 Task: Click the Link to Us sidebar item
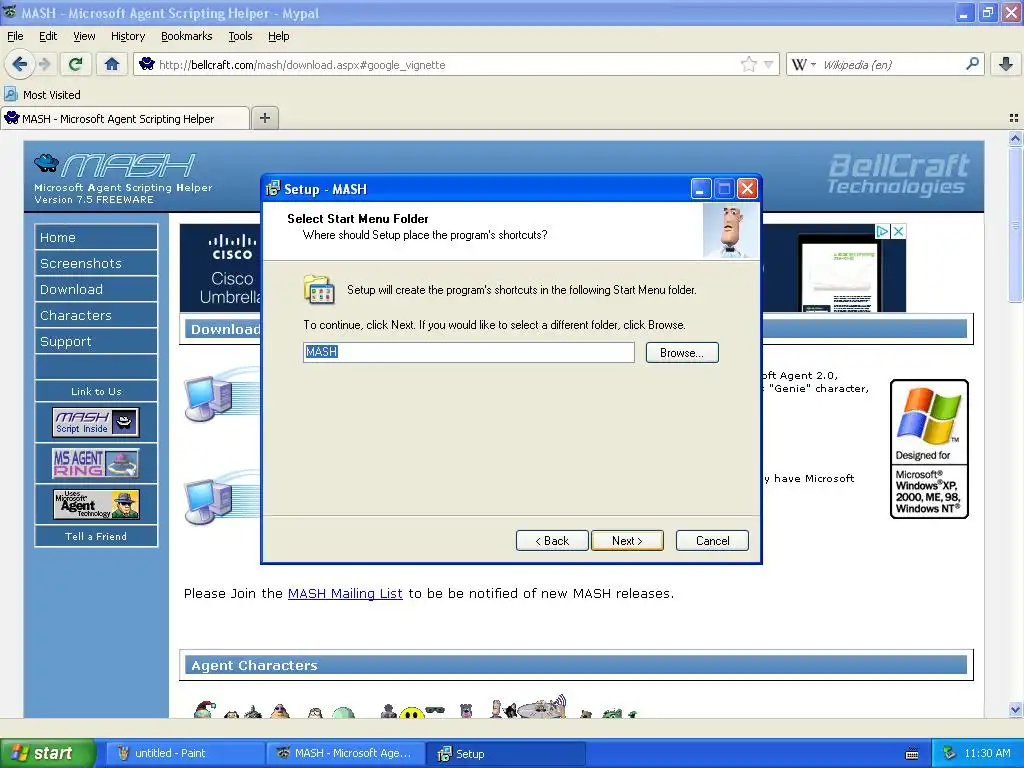coord(96,391)
